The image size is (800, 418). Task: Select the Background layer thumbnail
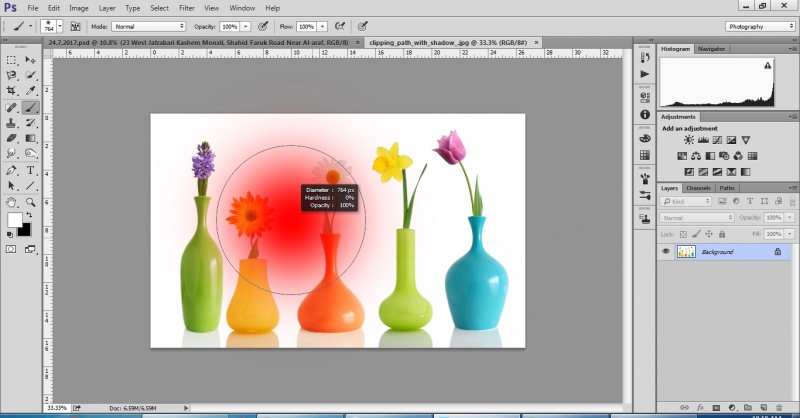click(687, 252)
